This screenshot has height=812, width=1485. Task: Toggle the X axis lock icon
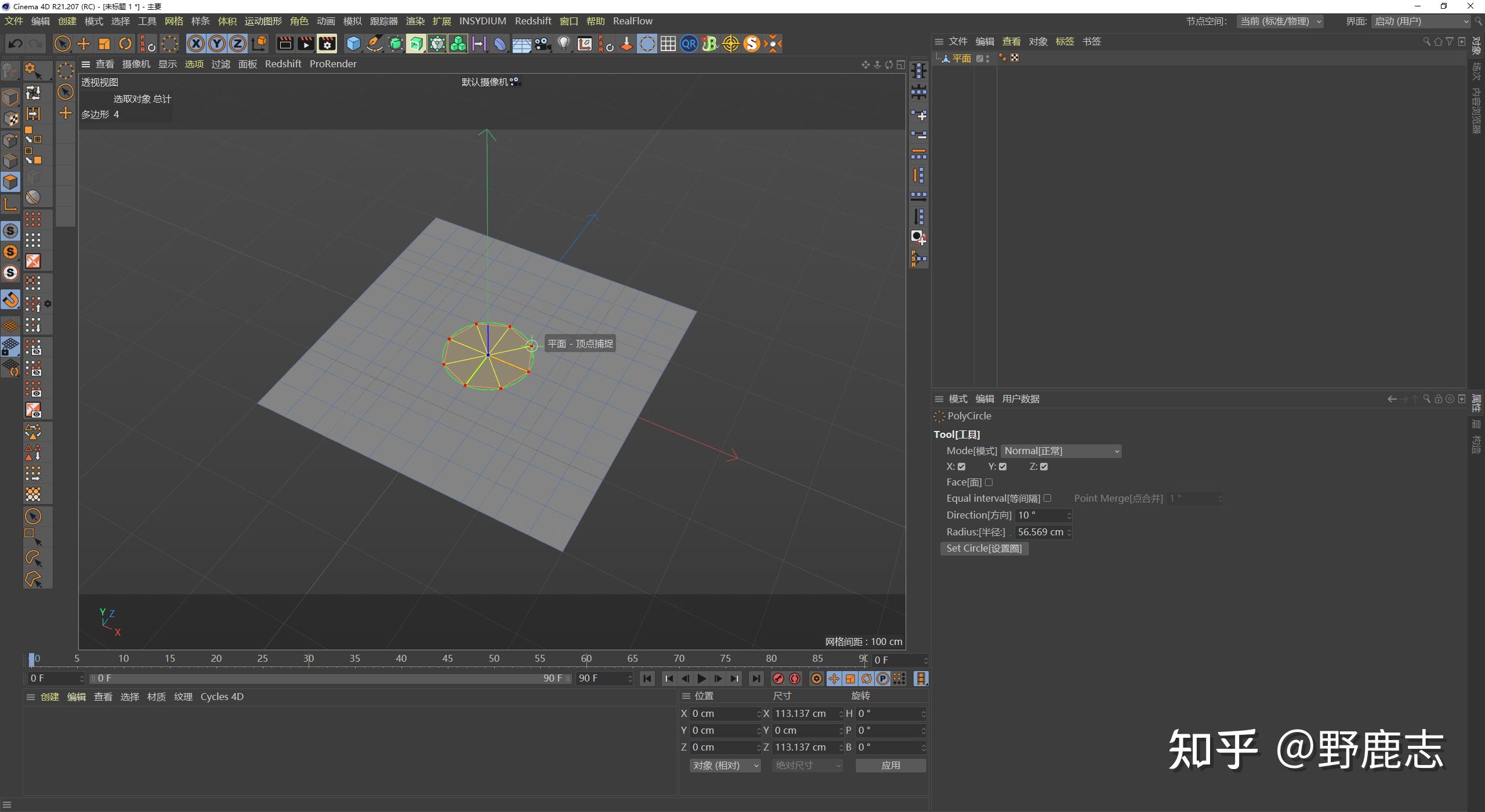[x=196, y=43]
